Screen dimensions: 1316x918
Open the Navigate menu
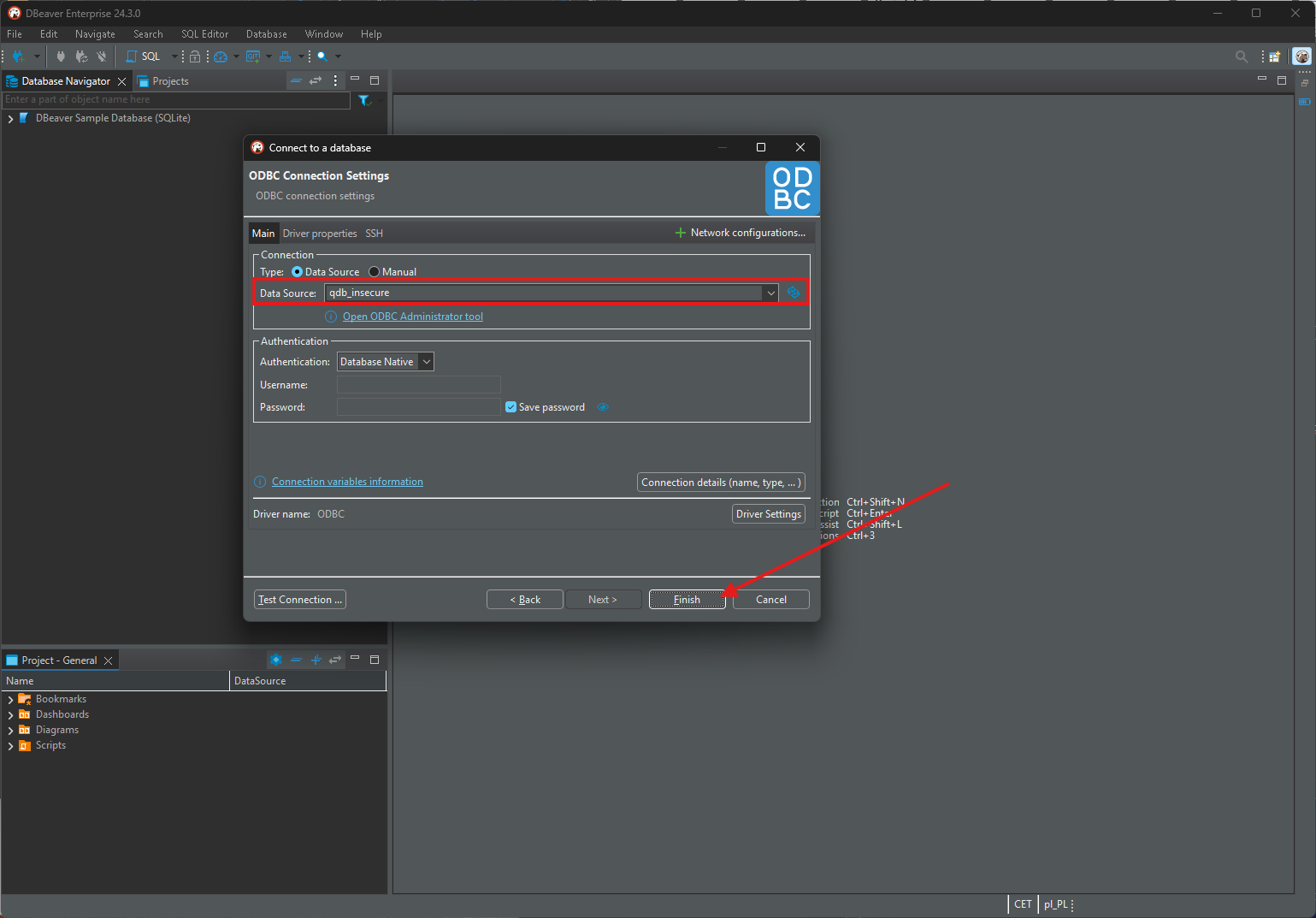coord(95,34)
